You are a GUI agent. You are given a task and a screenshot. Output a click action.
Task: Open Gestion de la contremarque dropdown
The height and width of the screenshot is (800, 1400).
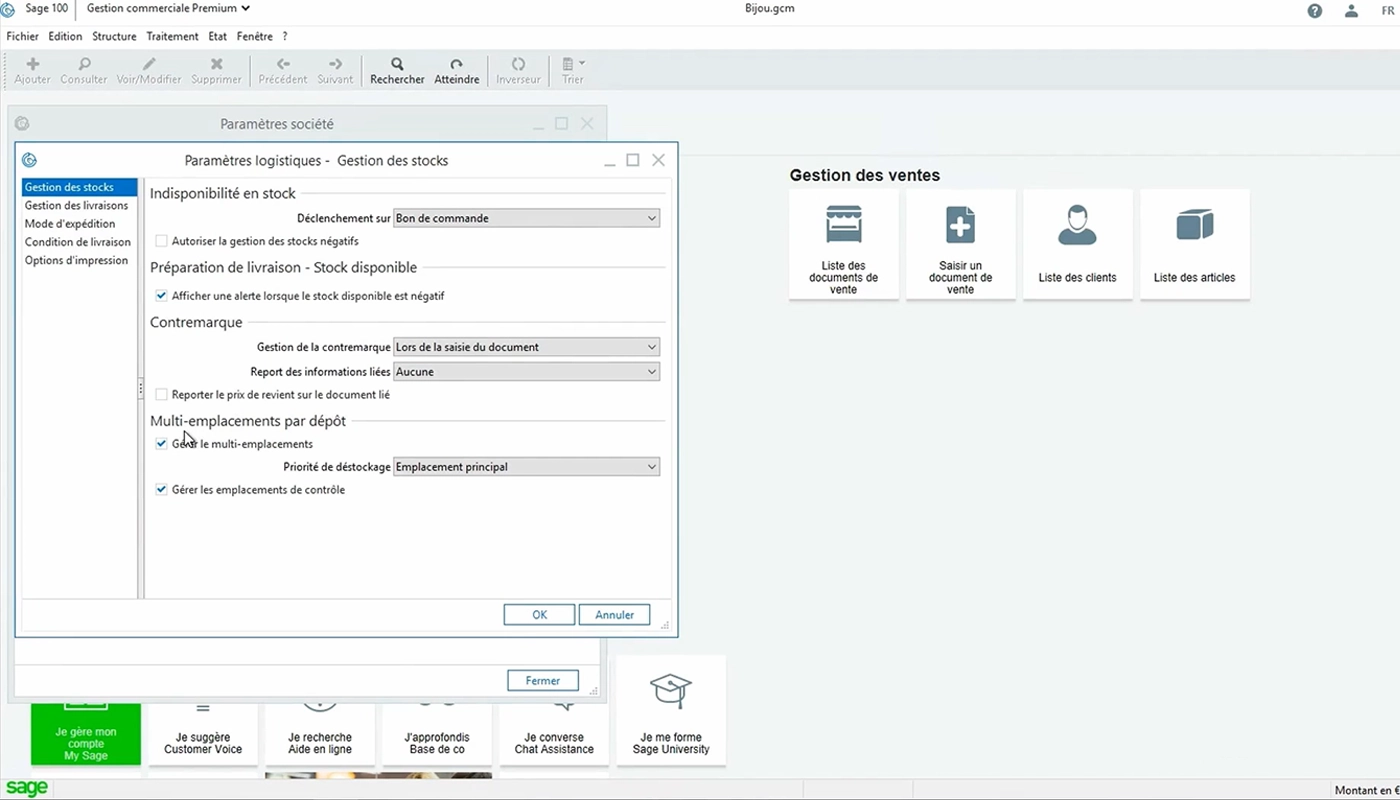527,347
